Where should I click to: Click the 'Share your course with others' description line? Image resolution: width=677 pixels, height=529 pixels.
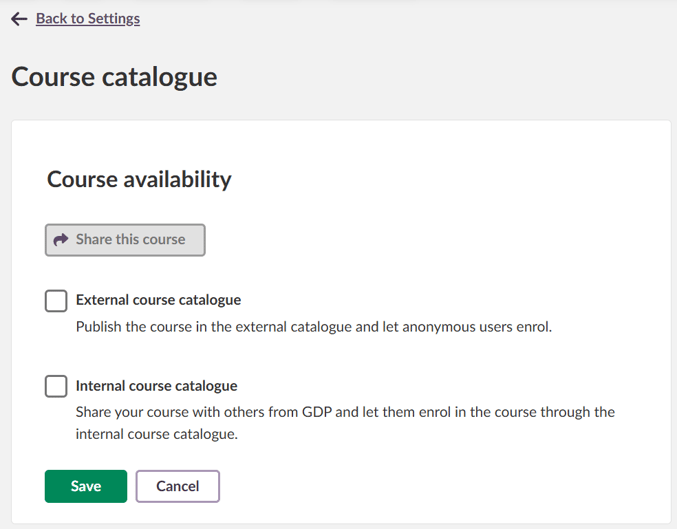click(x=345, y=412)
